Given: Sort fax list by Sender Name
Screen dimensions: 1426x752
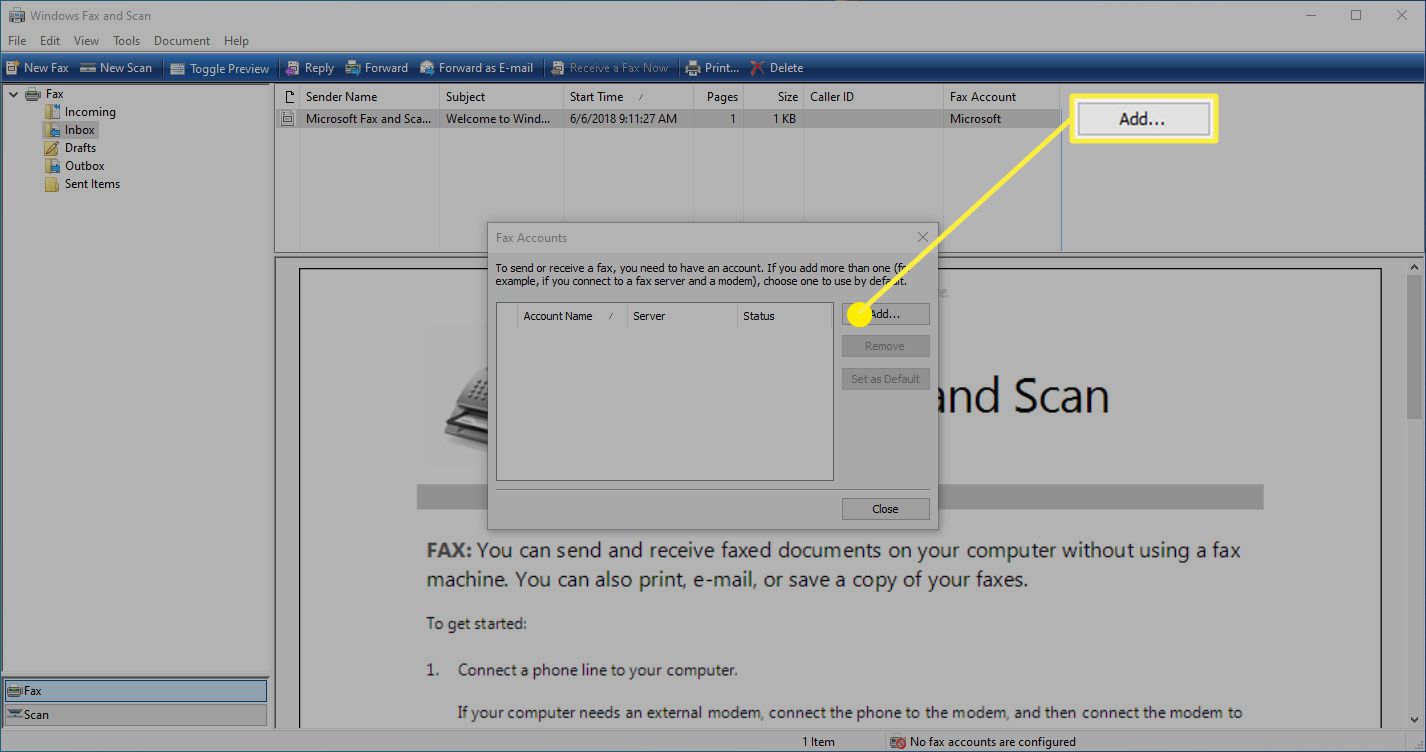Looking at the screenshot, I should (x=369, y=97).
